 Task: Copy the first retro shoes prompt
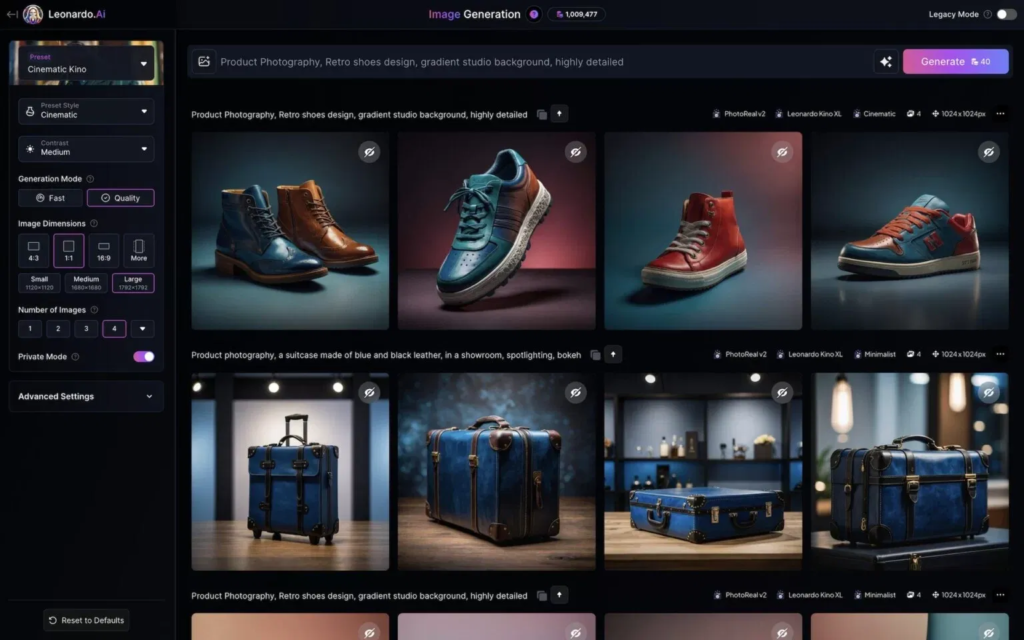541,114
